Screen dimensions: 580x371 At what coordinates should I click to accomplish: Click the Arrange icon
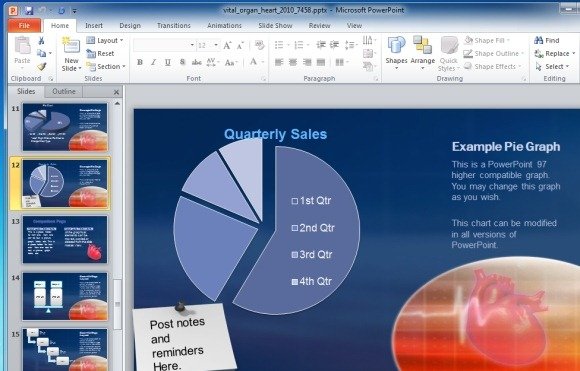(422, 45)
